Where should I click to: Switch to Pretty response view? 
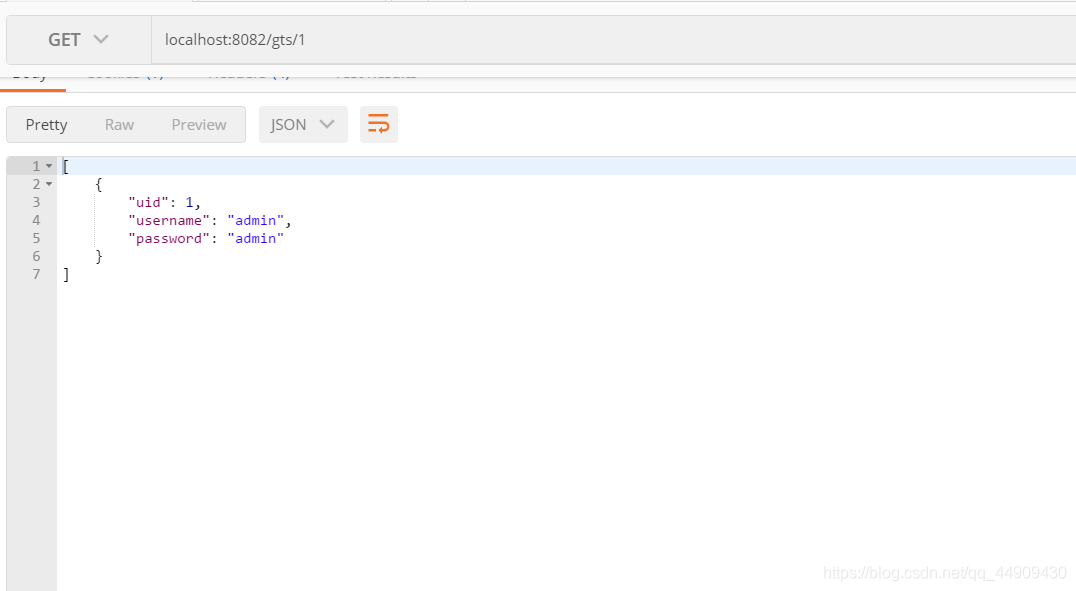[x=47, y=124]
